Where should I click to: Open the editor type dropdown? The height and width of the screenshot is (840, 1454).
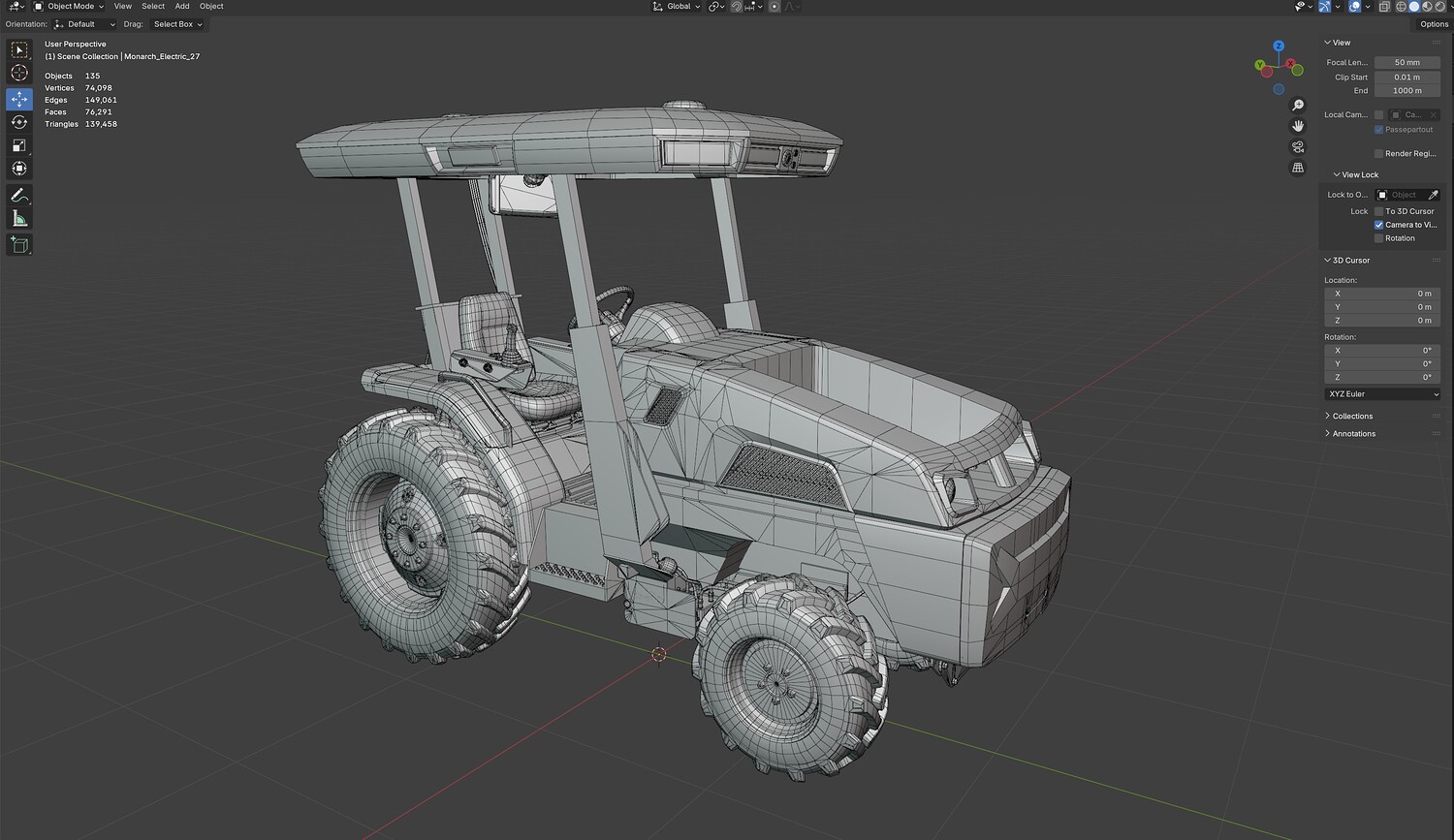point(16,7)
